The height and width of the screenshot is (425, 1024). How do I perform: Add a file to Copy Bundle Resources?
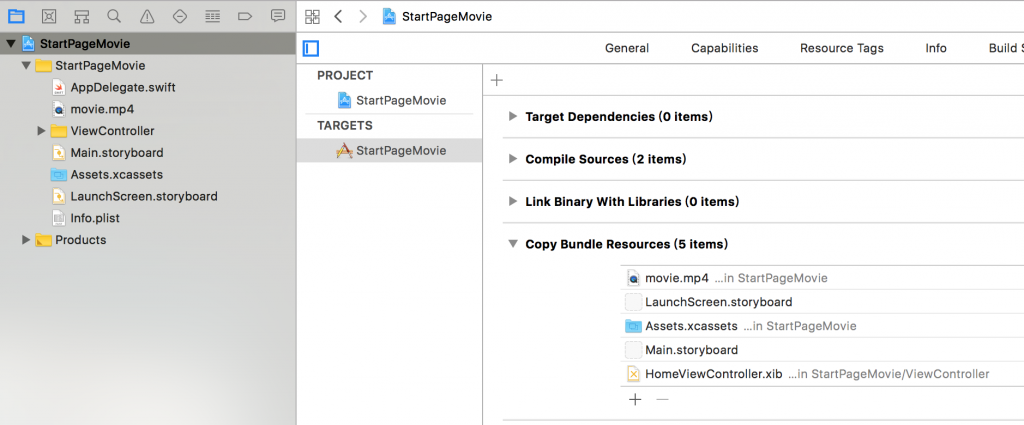coord(634,399)
